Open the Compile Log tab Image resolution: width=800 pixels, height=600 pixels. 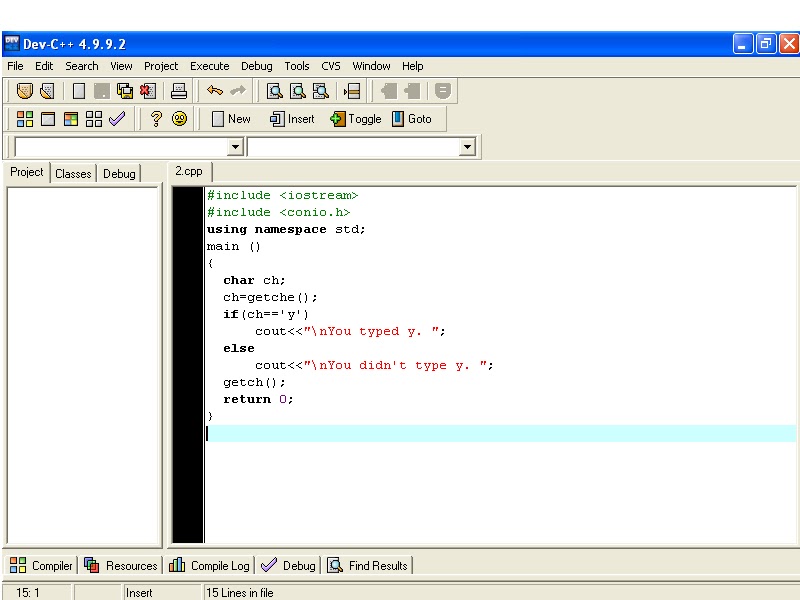(209, 565)
